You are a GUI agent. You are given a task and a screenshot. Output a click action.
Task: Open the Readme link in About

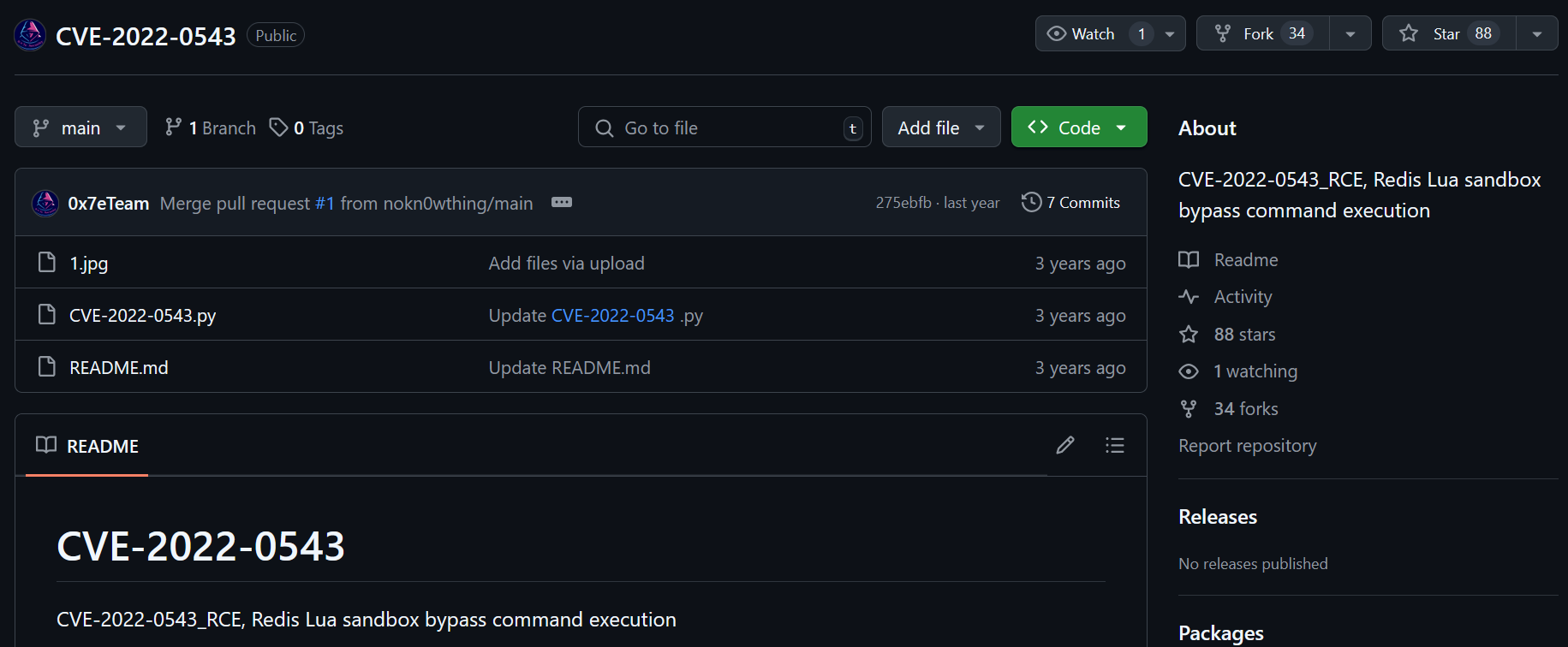click(x=1229, y=260)
